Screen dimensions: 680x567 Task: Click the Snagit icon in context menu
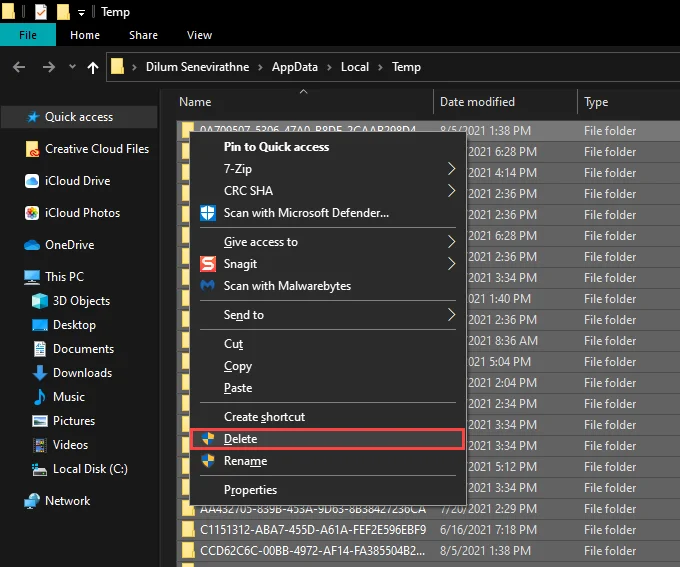pyautogui.click(x=208, y=264)
